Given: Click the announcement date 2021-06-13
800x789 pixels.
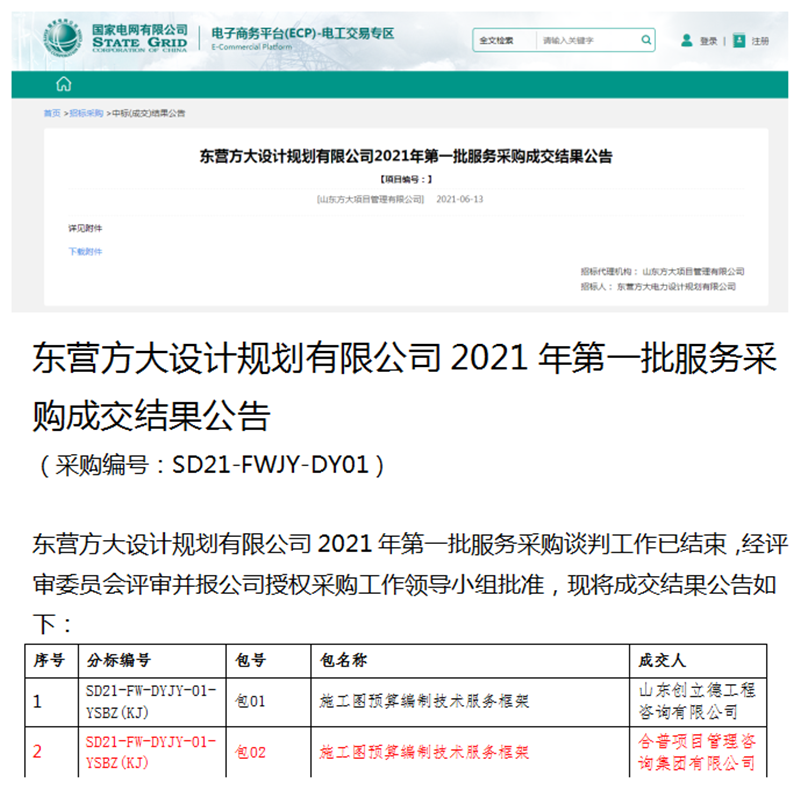Looking at the screenshot, I should click(x=460, y=199).
